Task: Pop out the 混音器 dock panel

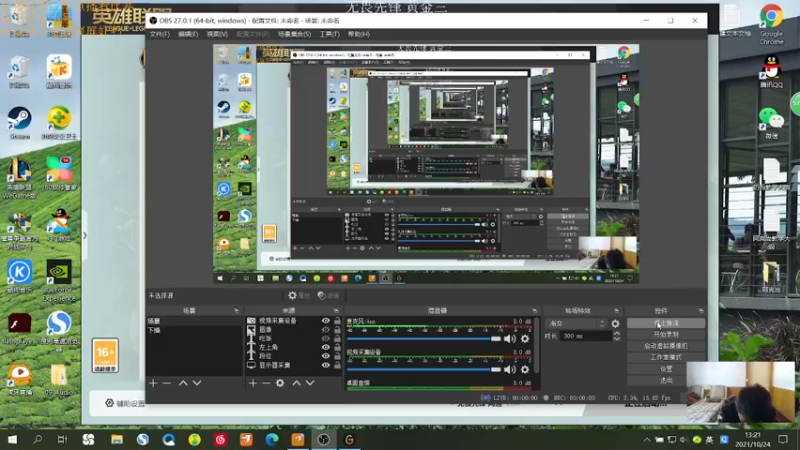Action: tap(534, 310)
